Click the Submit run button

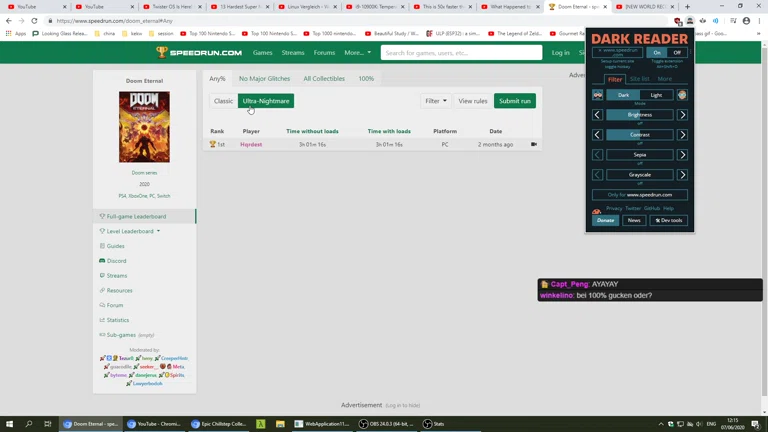click(x=515, y=101)
